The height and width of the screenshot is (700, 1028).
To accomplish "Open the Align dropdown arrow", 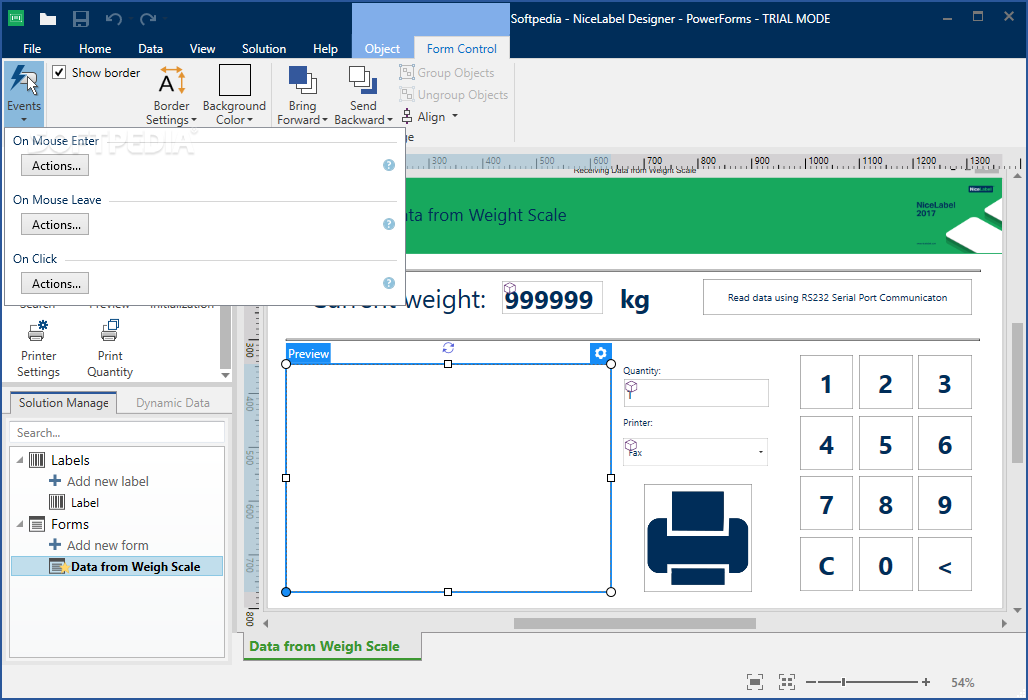I will pos(455,117).
